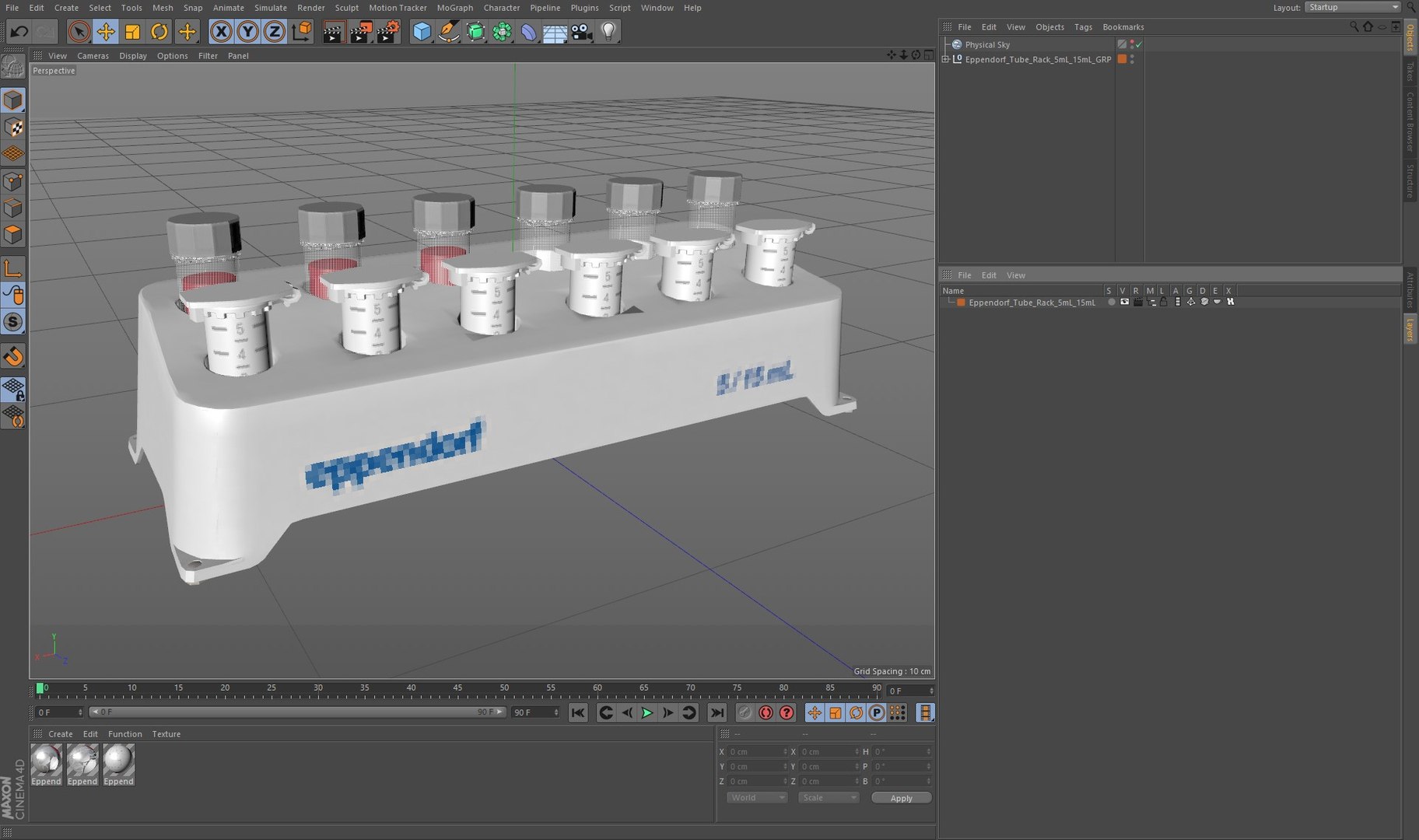1419x840 pixels.
Task: Go to end of animation
Action: pos(717,712)
